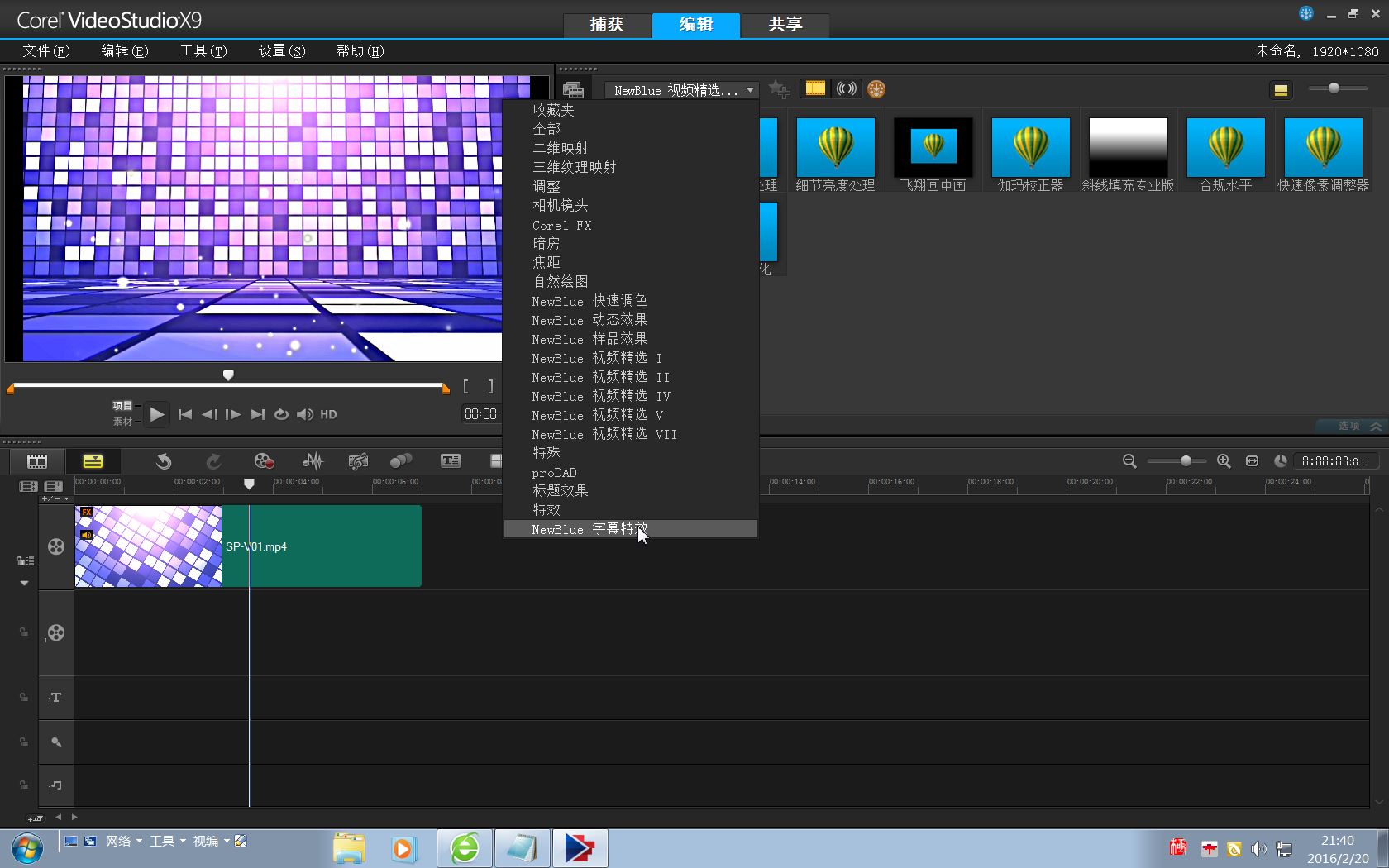
Task: Click preview volume speaker icon
Action: (305, 414)
